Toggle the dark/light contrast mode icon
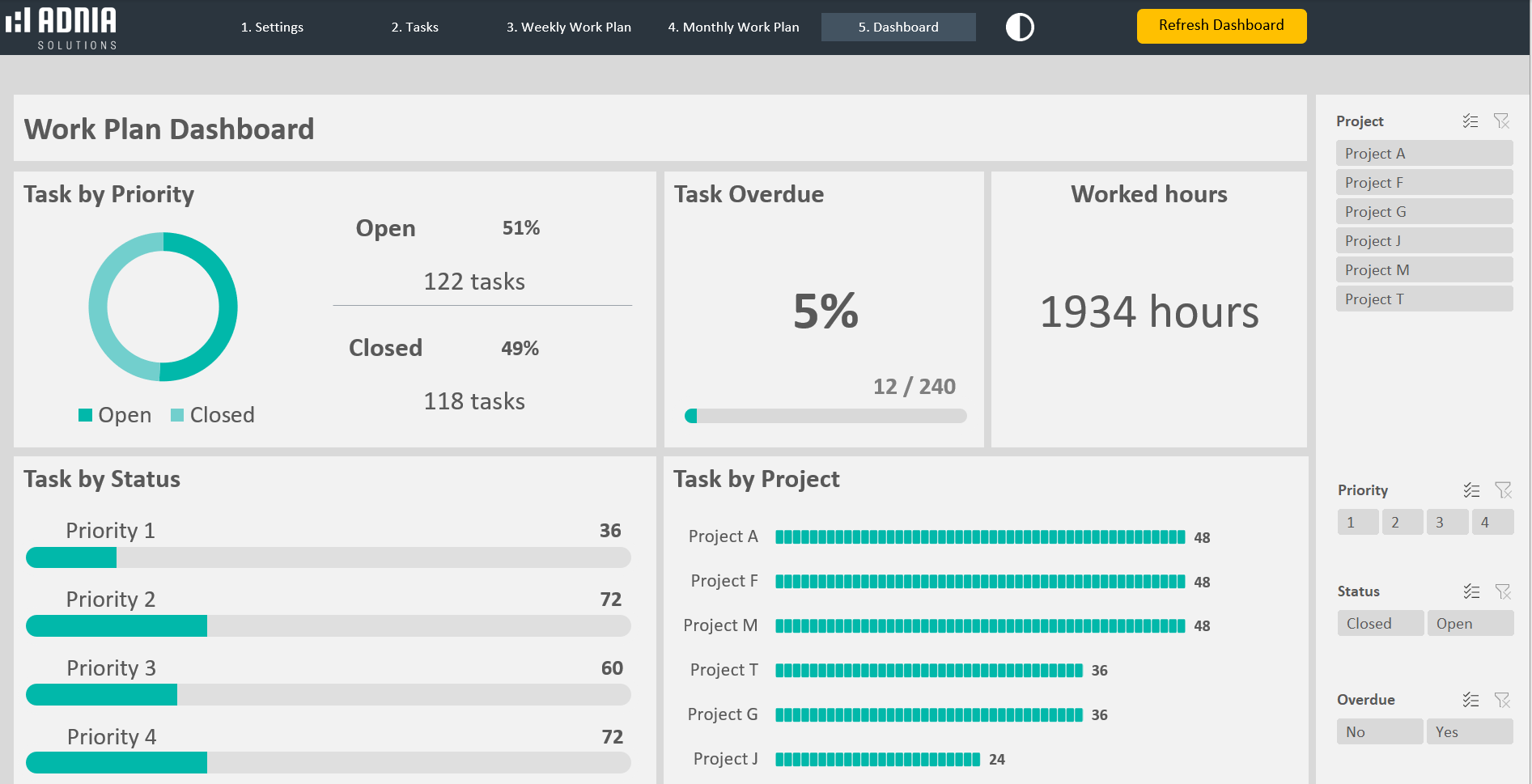 [1020, 28]
